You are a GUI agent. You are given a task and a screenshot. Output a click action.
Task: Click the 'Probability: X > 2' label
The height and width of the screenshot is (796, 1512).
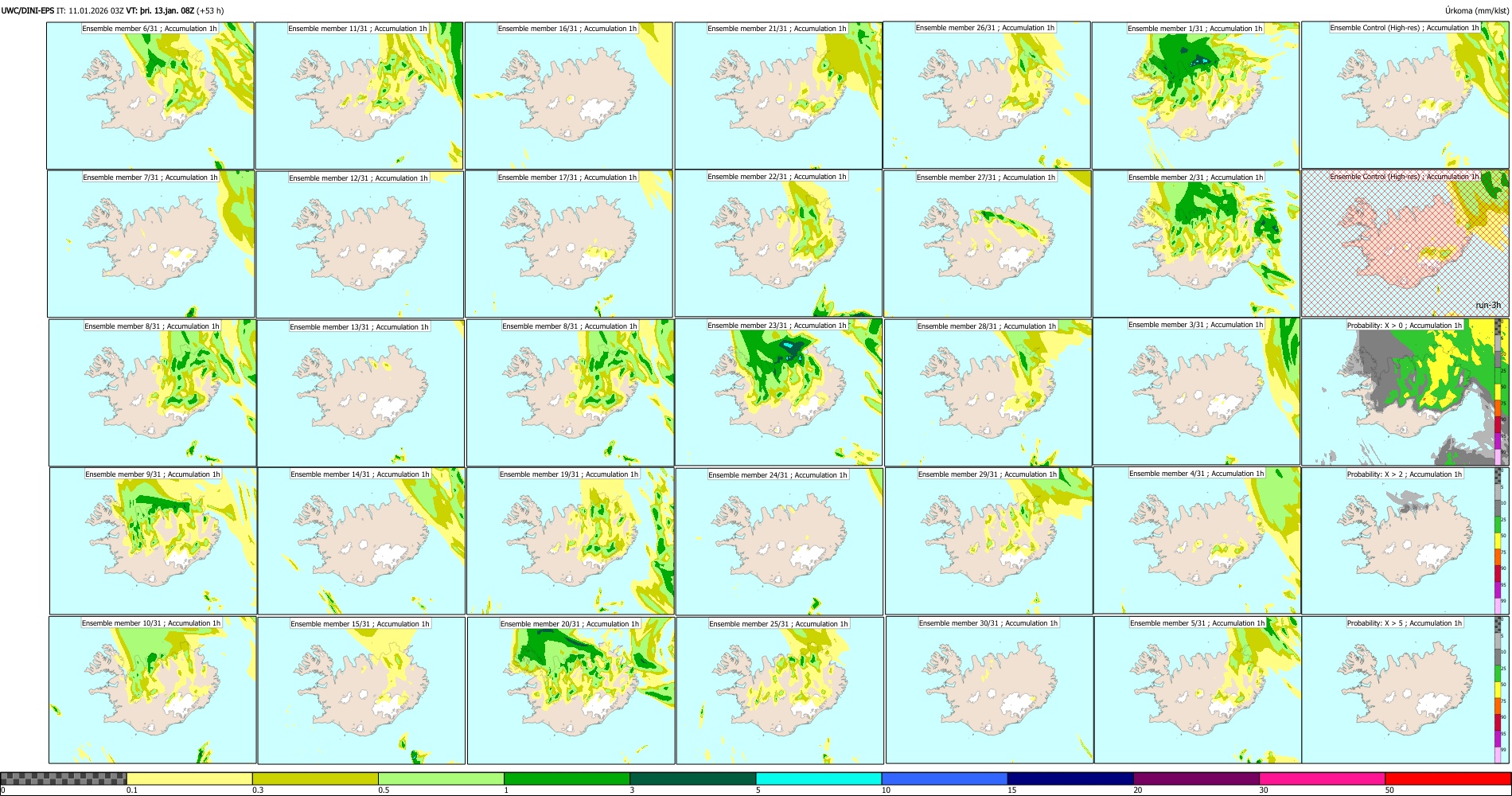pos(1376,474)
